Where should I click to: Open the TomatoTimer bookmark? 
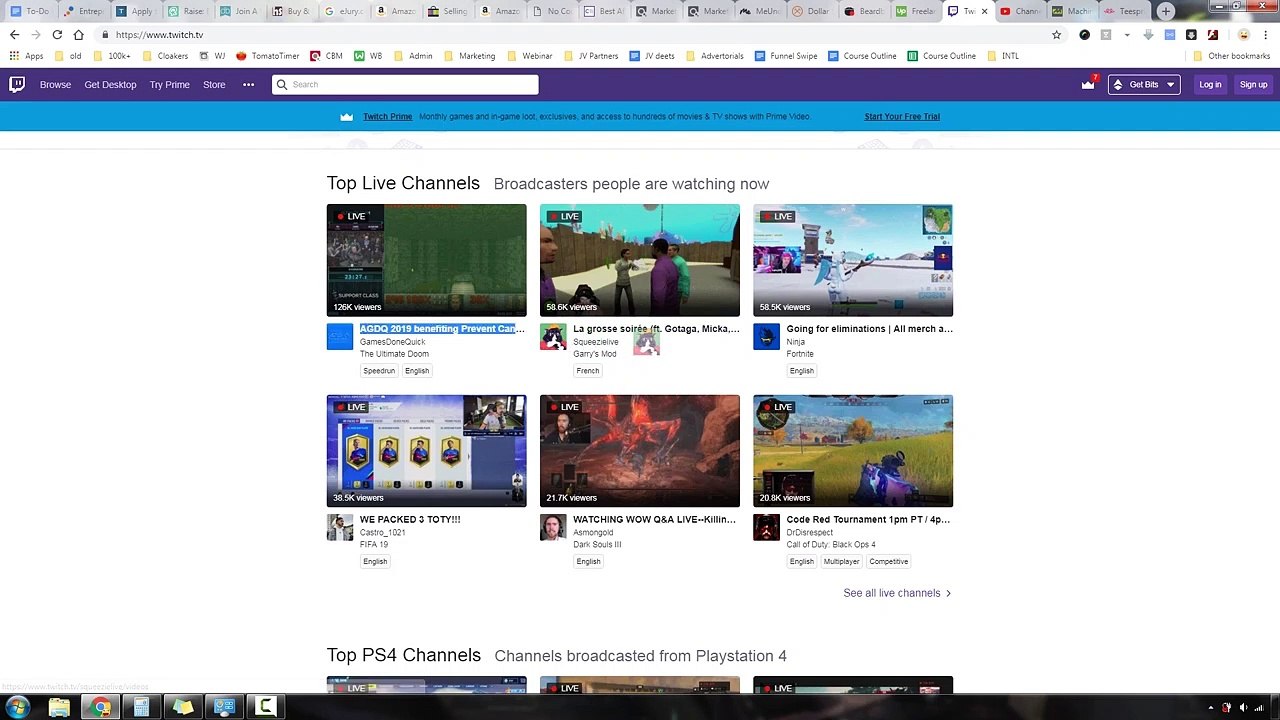(268, 56)
